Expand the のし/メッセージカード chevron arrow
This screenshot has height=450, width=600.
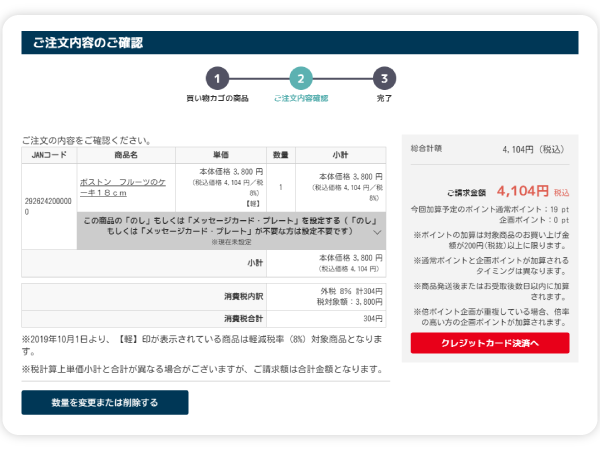click(377, 231)
